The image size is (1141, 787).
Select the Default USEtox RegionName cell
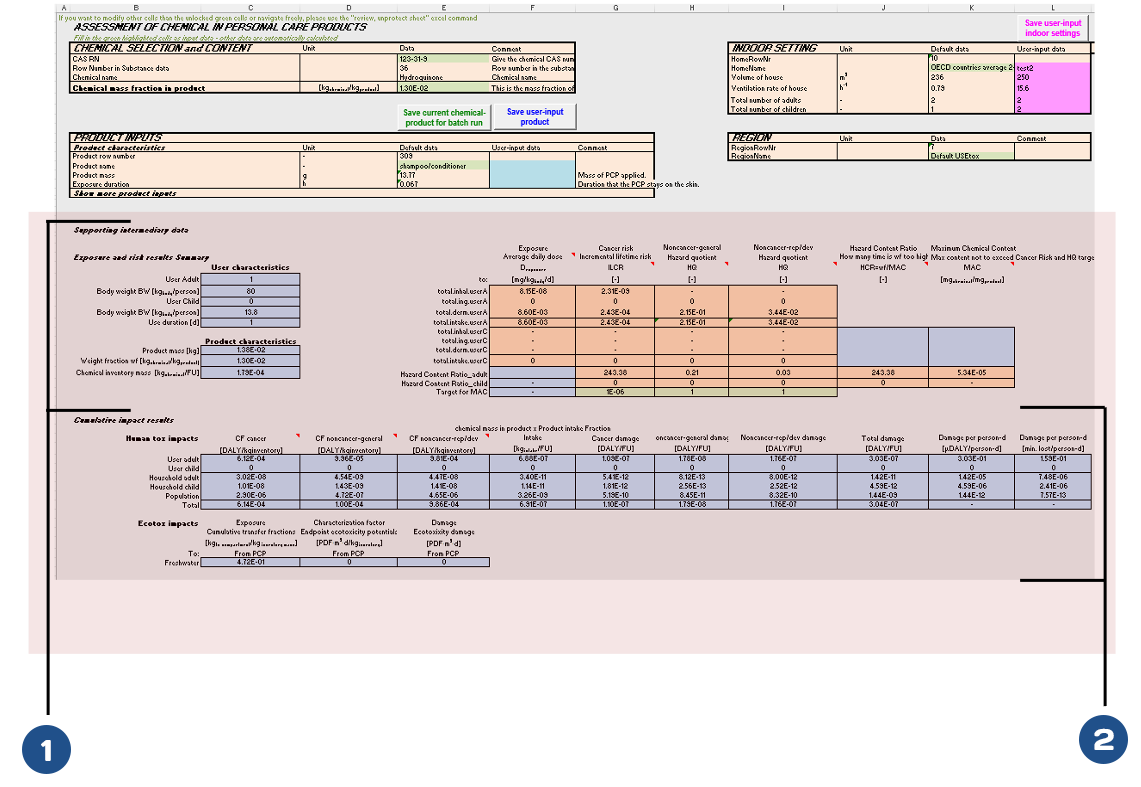coord(970,156)
